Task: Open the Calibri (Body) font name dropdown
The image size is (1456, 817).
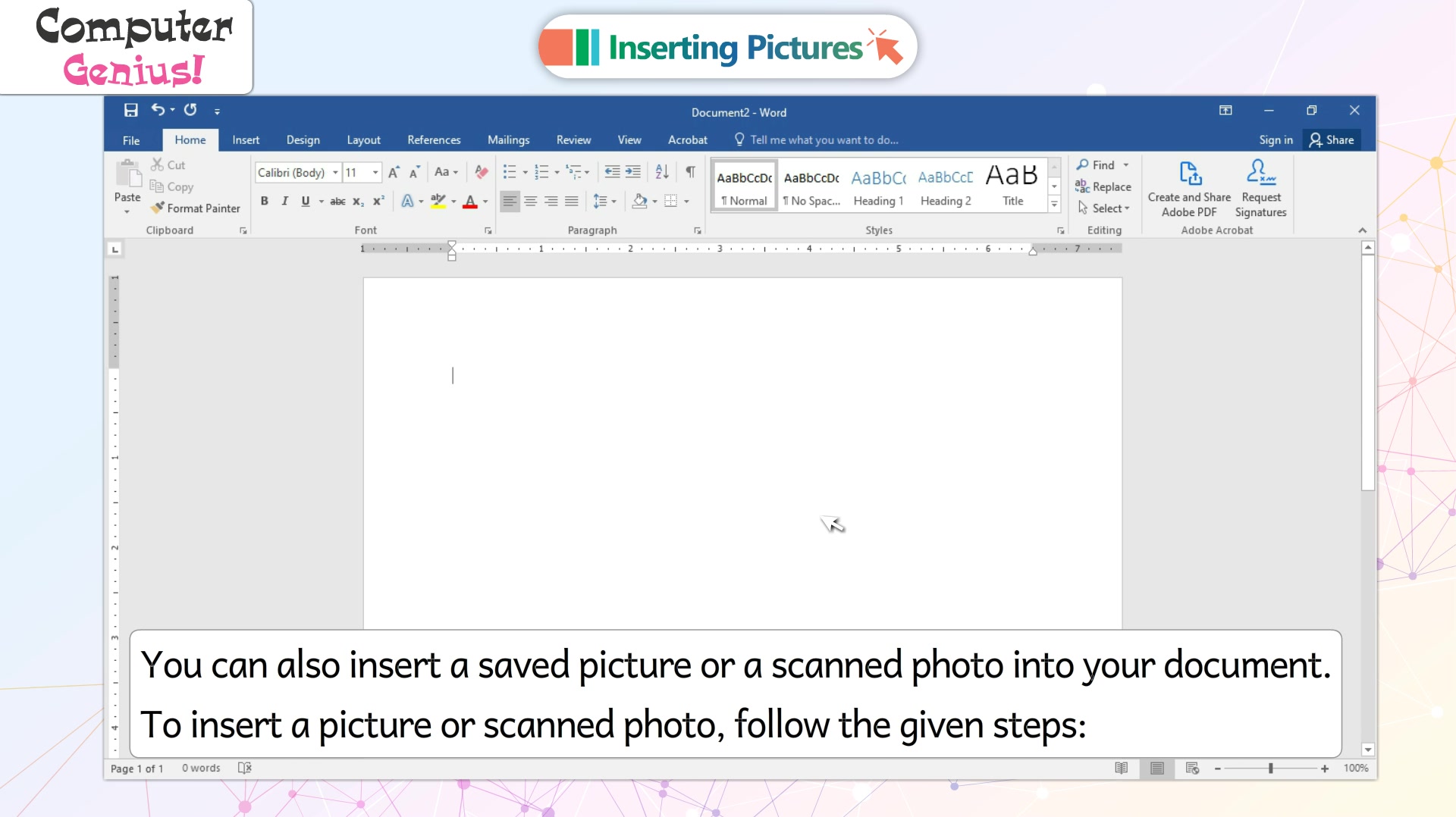Action: tap(335, 172)
